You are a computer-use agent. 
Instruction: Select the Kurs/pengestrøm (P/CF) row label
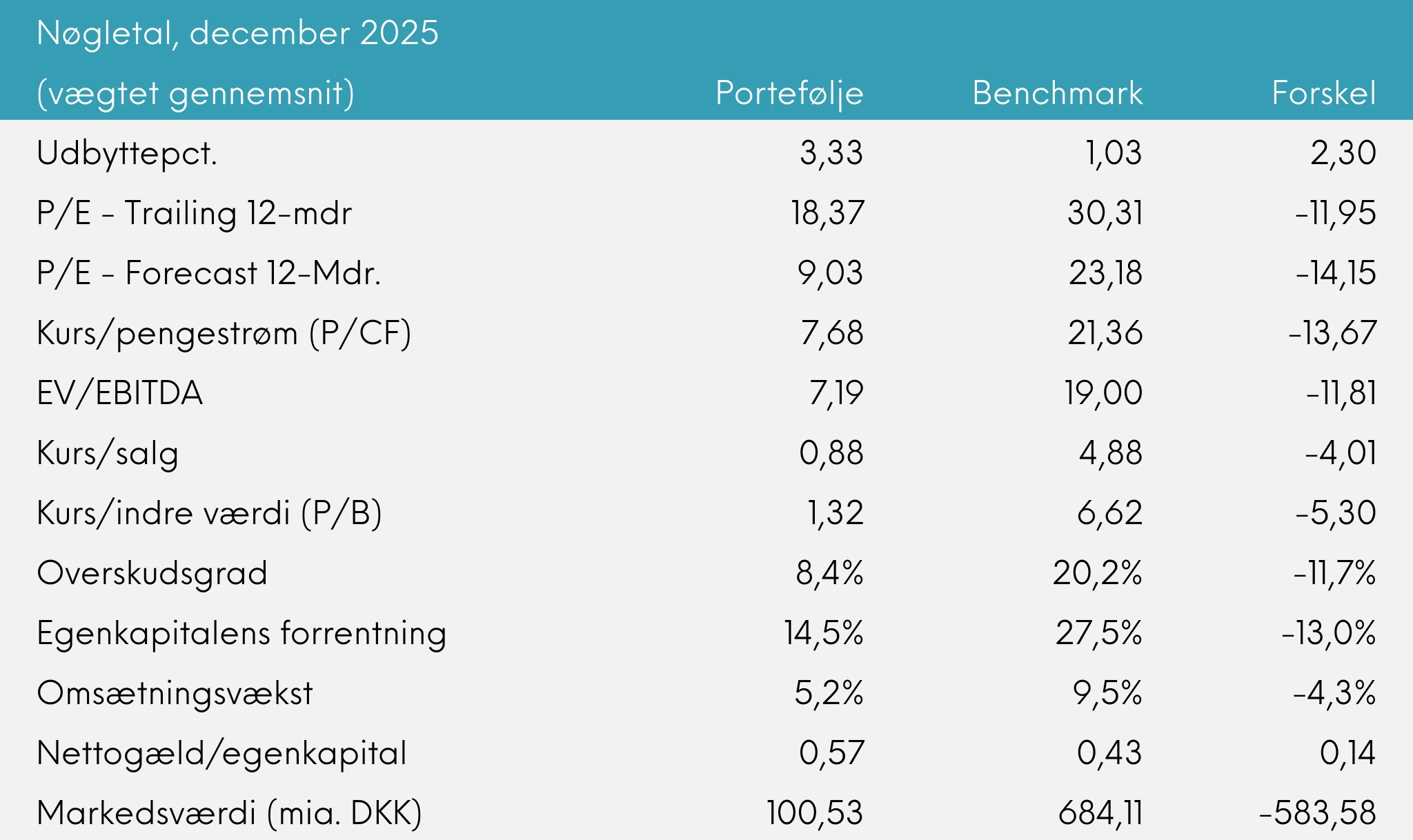click(224, 333)
